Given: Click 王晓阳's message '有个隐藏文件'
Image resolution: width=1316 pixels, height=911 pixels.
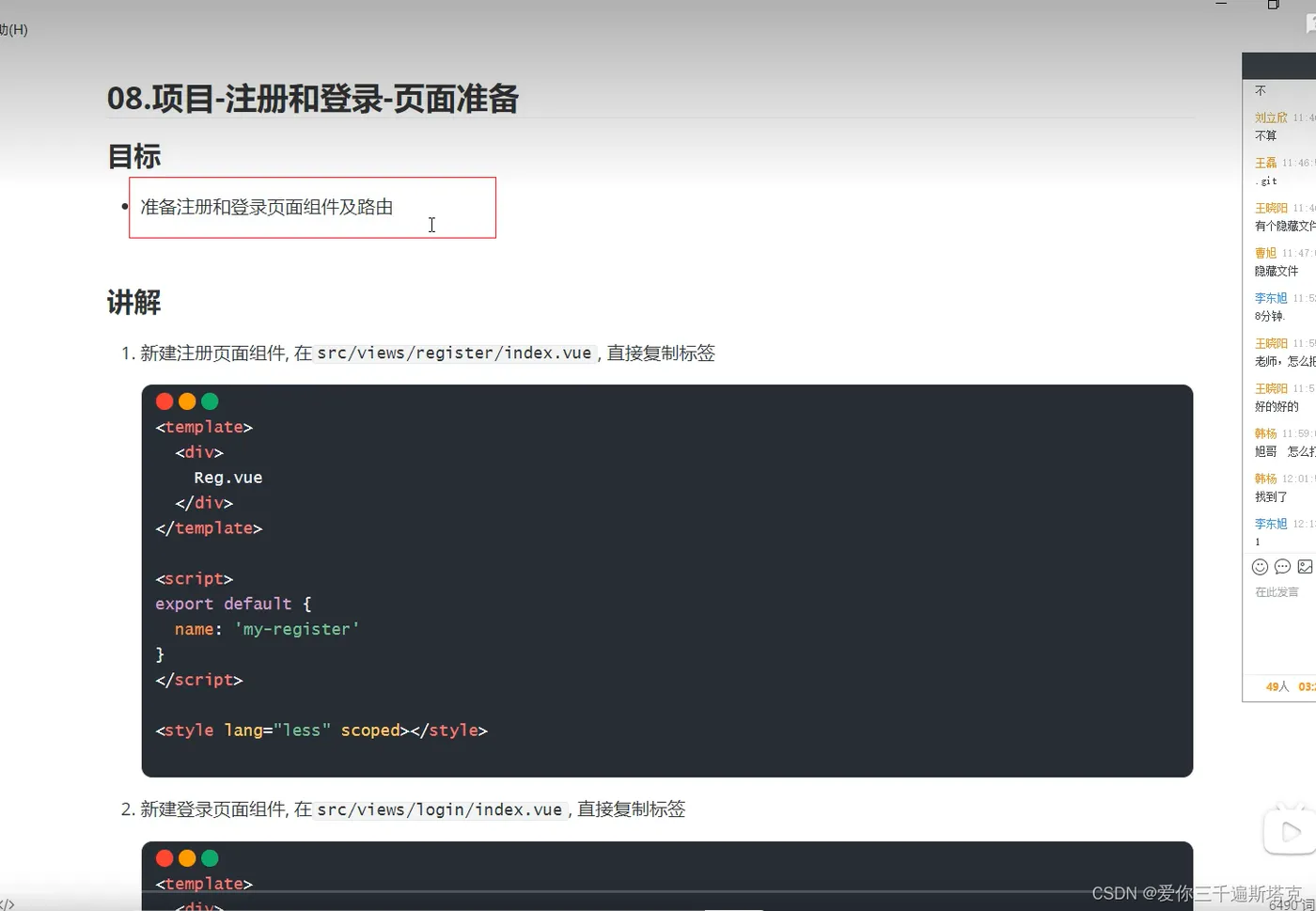Looking at the screenshot, I should (1285, 226).
